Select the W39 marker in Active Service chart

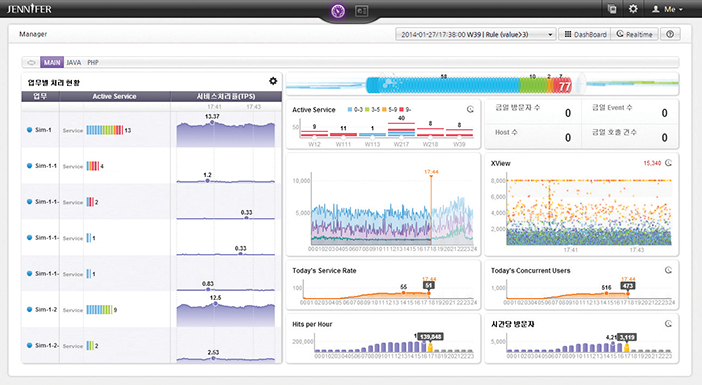(x=459, y=137)
